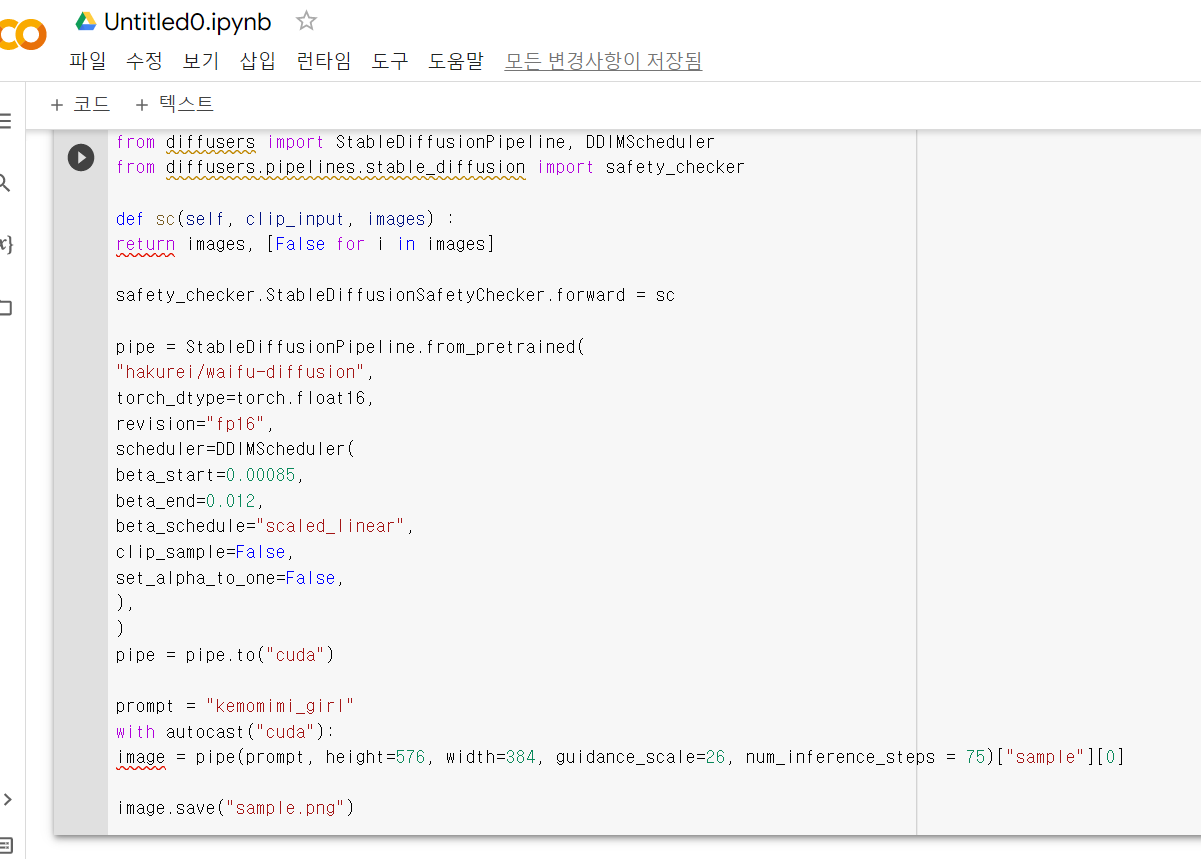Viewport: 1201px width, 859px height.
Task: Open the variables {x} panel
Action: pyautogui.click(x=6, y=245)
